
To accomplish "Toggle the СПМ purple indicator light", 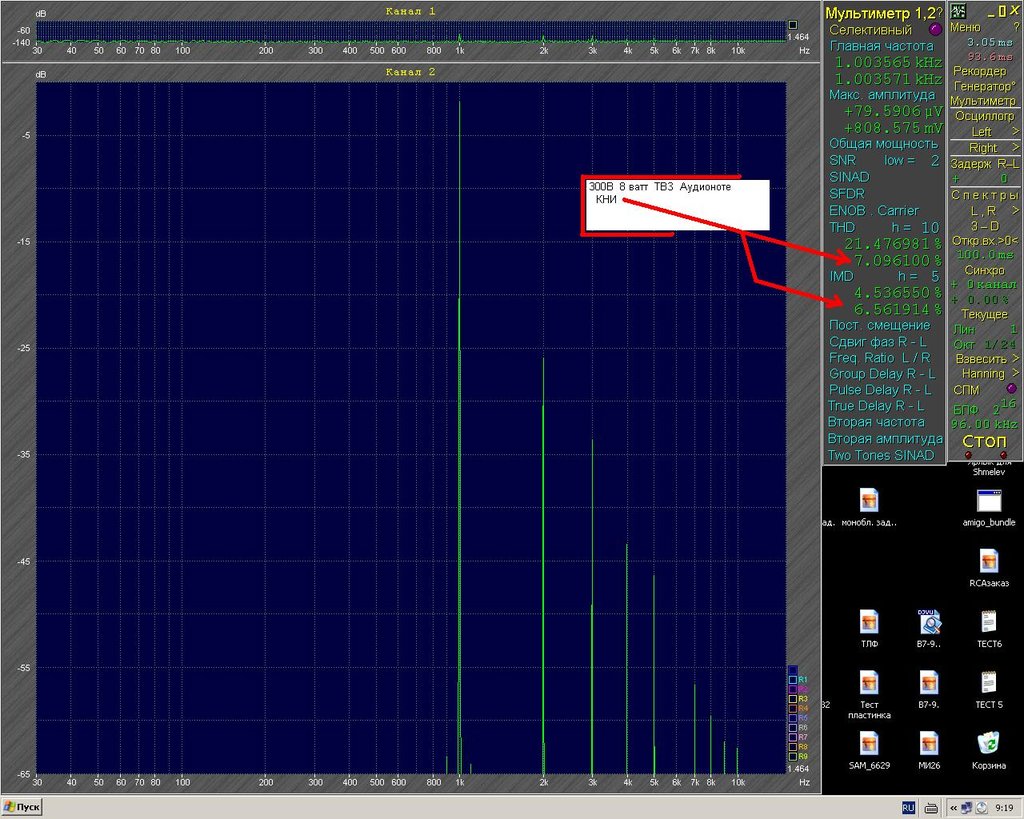I will (1012, 389).
